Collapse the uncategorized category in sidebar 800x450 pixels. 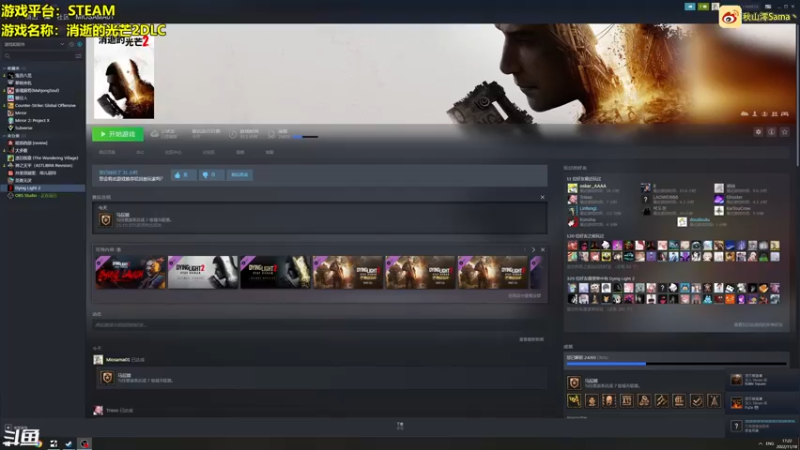(x=4, y=136)
